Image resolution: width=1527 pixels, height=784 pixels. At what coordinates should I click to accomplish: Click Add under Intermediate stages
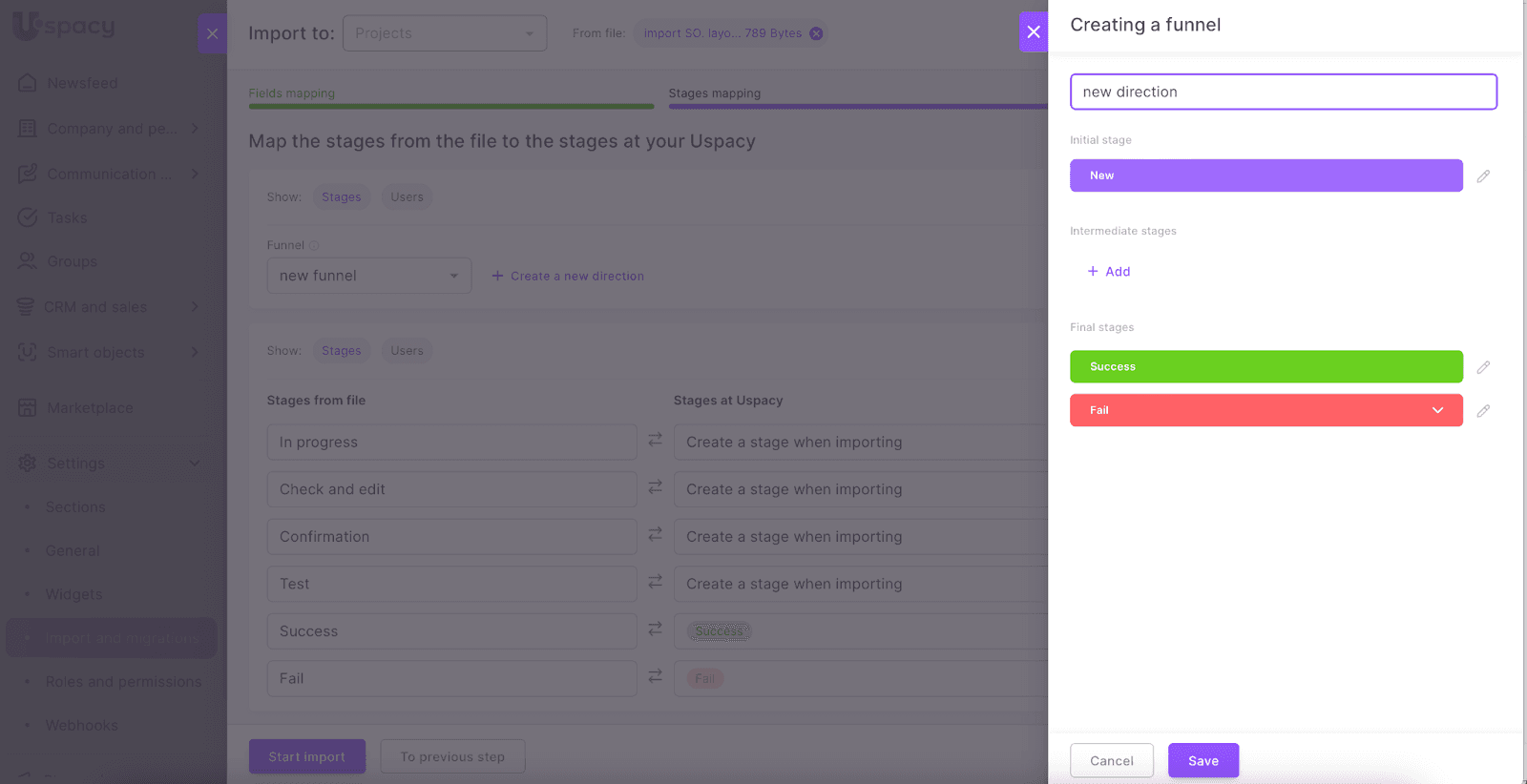point(1109,272)
